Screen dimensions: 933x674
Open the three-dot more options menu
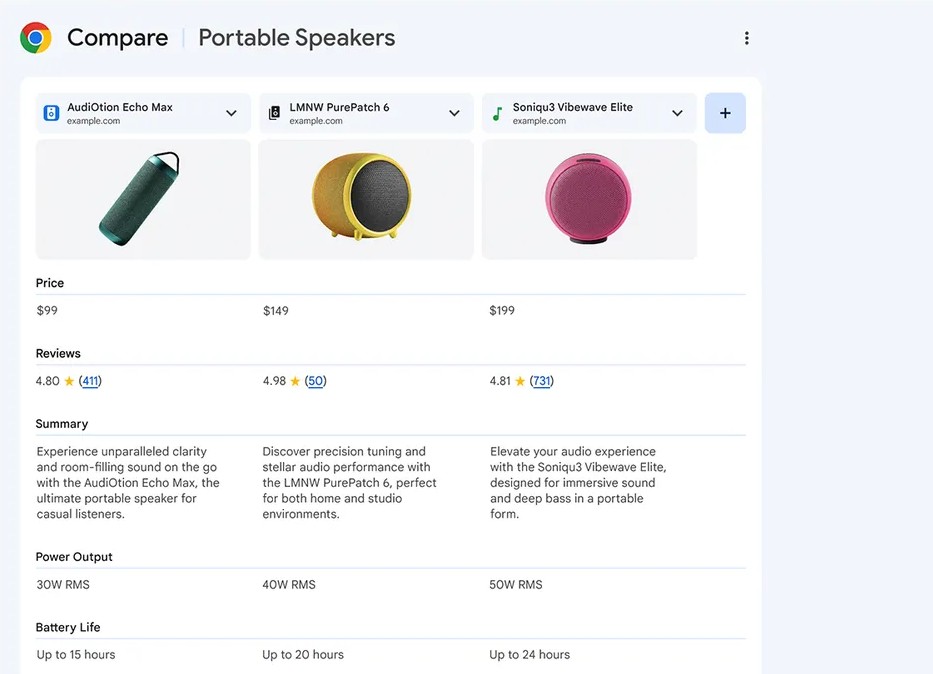[x=746, y=38]
